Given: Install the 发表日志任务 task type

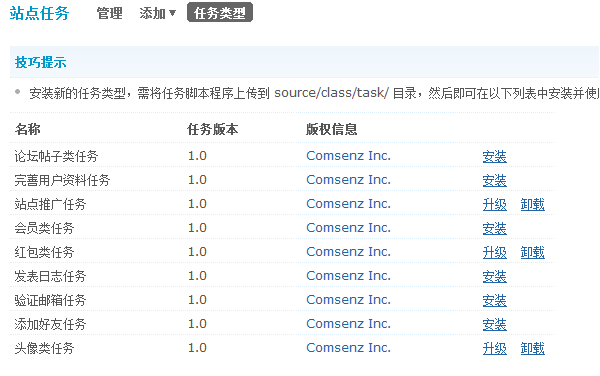Looking at the screenshot, I should 494,276.
